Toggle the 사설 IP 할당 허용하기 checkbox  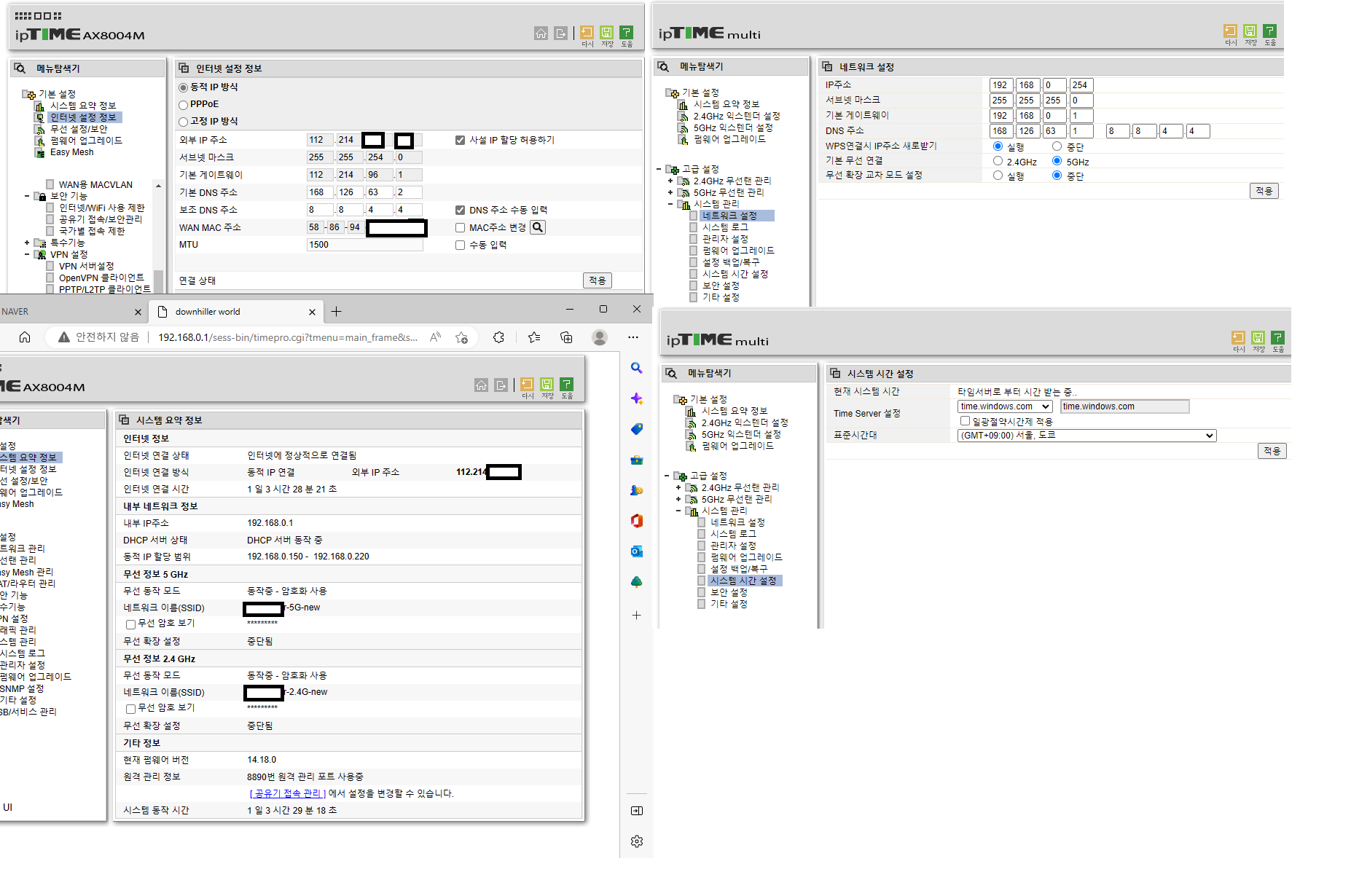coord(460,141)
